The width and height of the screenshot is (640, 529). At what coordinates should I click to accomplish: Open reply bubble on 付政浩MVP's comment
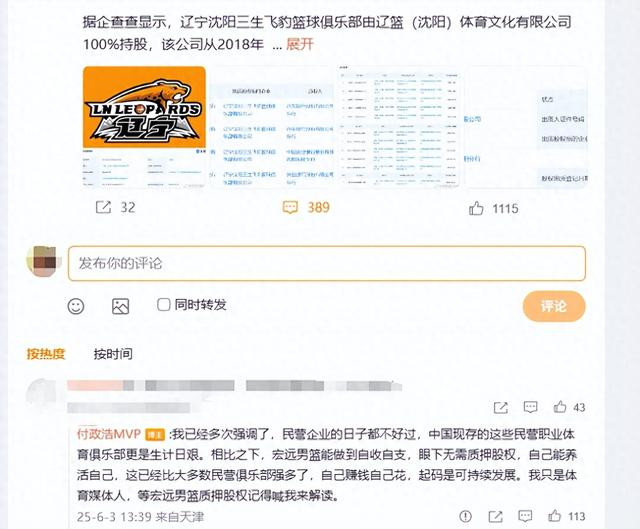point(525,516)
